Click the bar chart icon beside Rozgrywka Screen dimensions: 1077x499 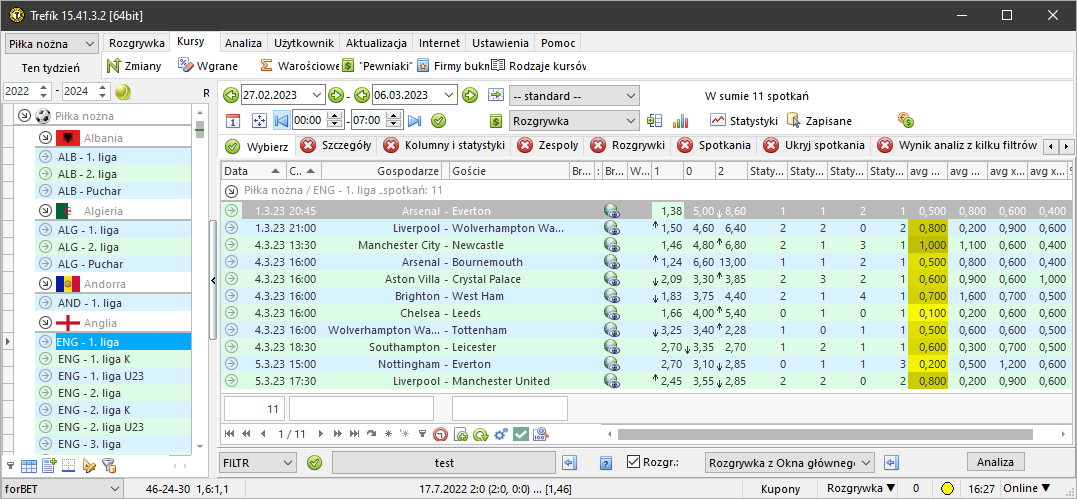681,121
